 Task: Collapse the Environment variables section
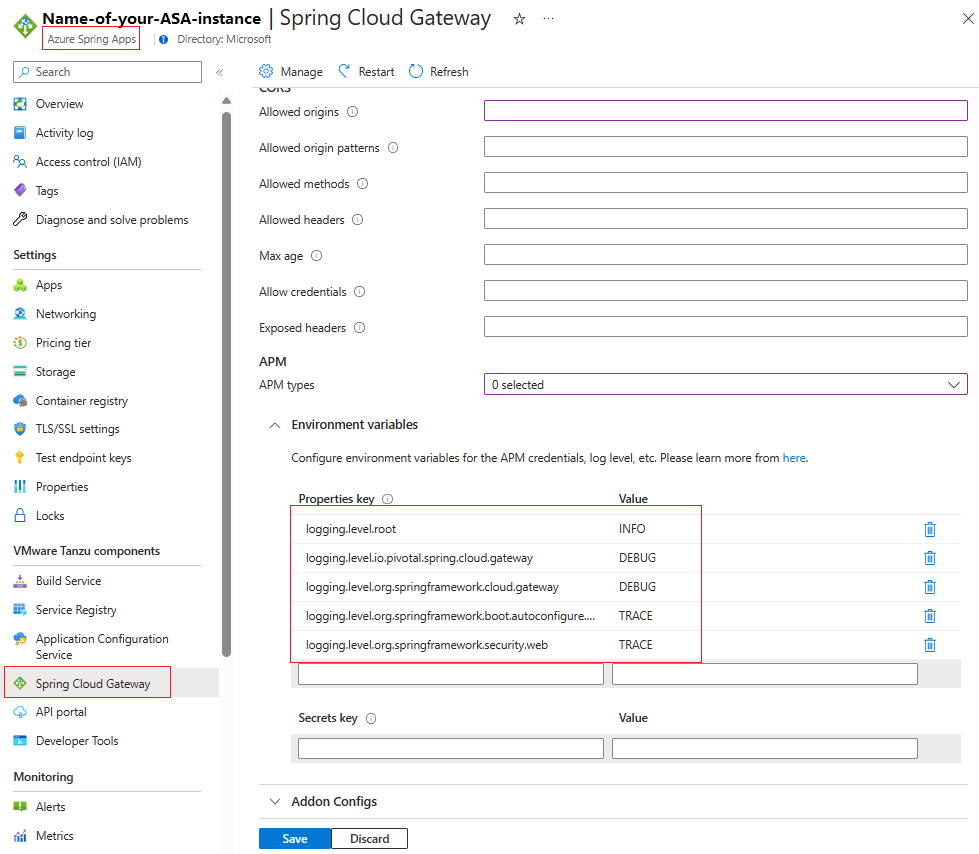pos(275,424)
